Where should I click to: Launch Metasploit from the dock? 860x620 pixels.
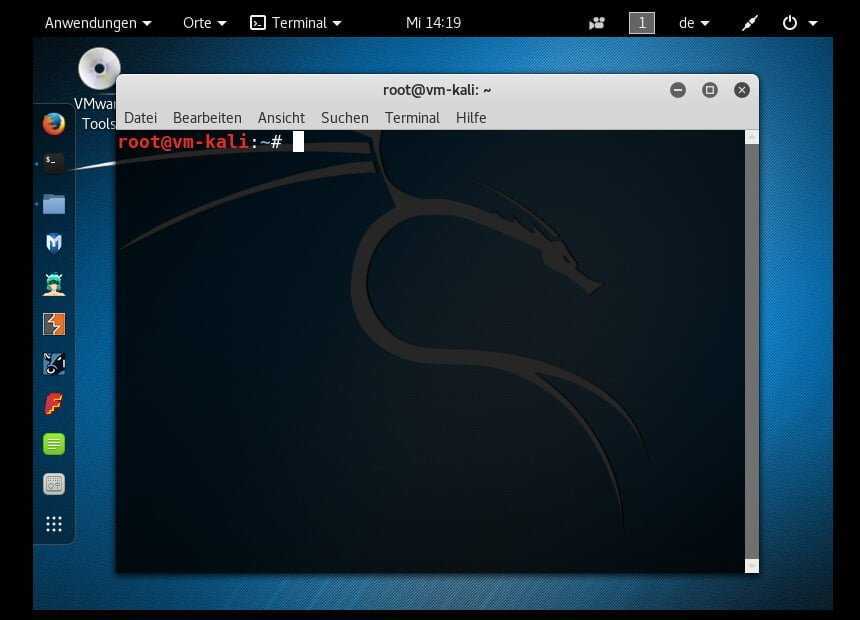[54, 243]
